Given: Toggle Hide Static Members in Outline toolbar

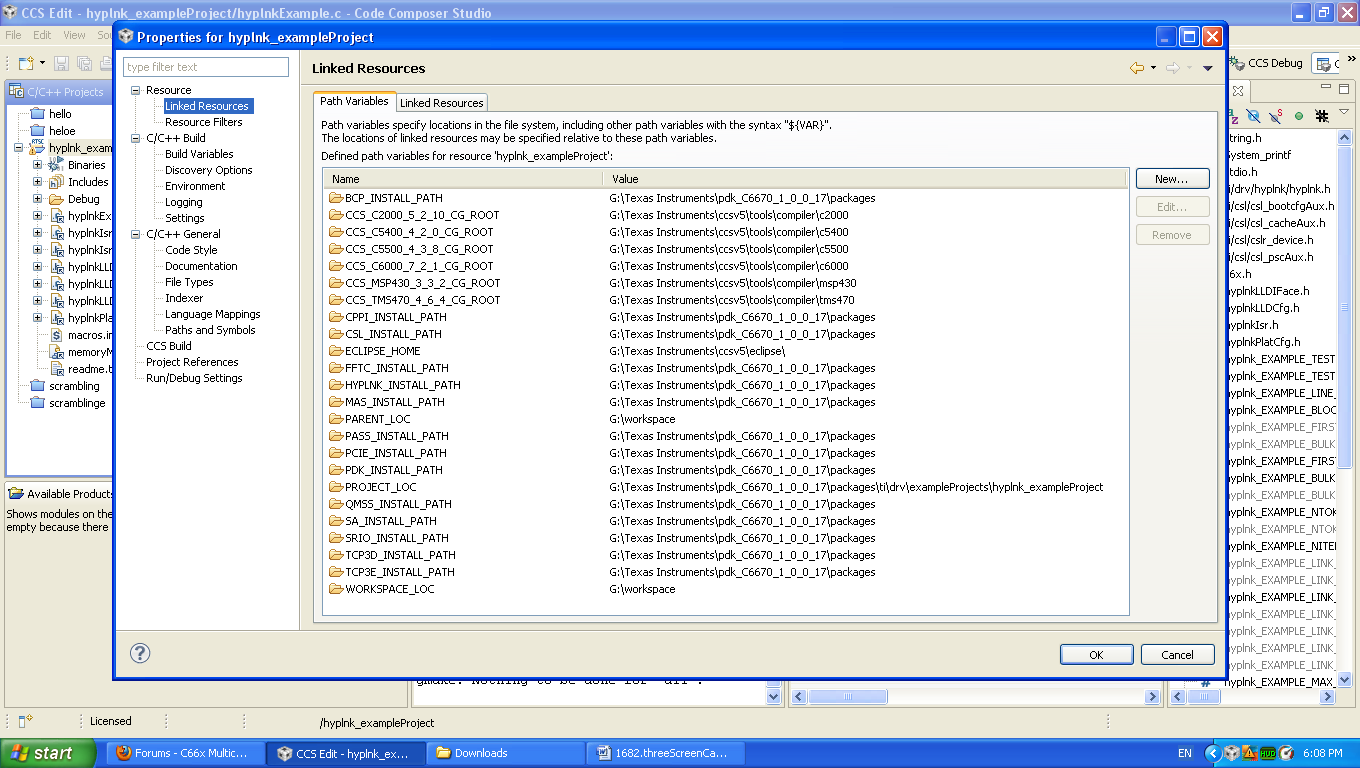Looking at the screenshot, I should (1277, 116).
